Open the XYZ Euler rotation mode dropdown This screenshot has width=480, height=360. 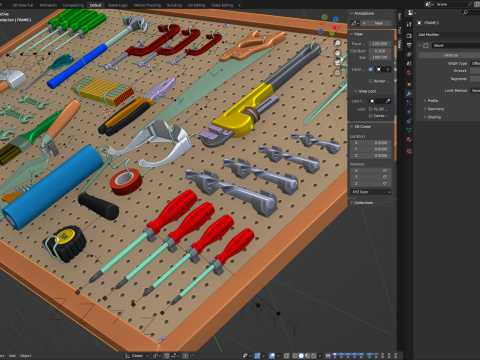coord(371,192)
